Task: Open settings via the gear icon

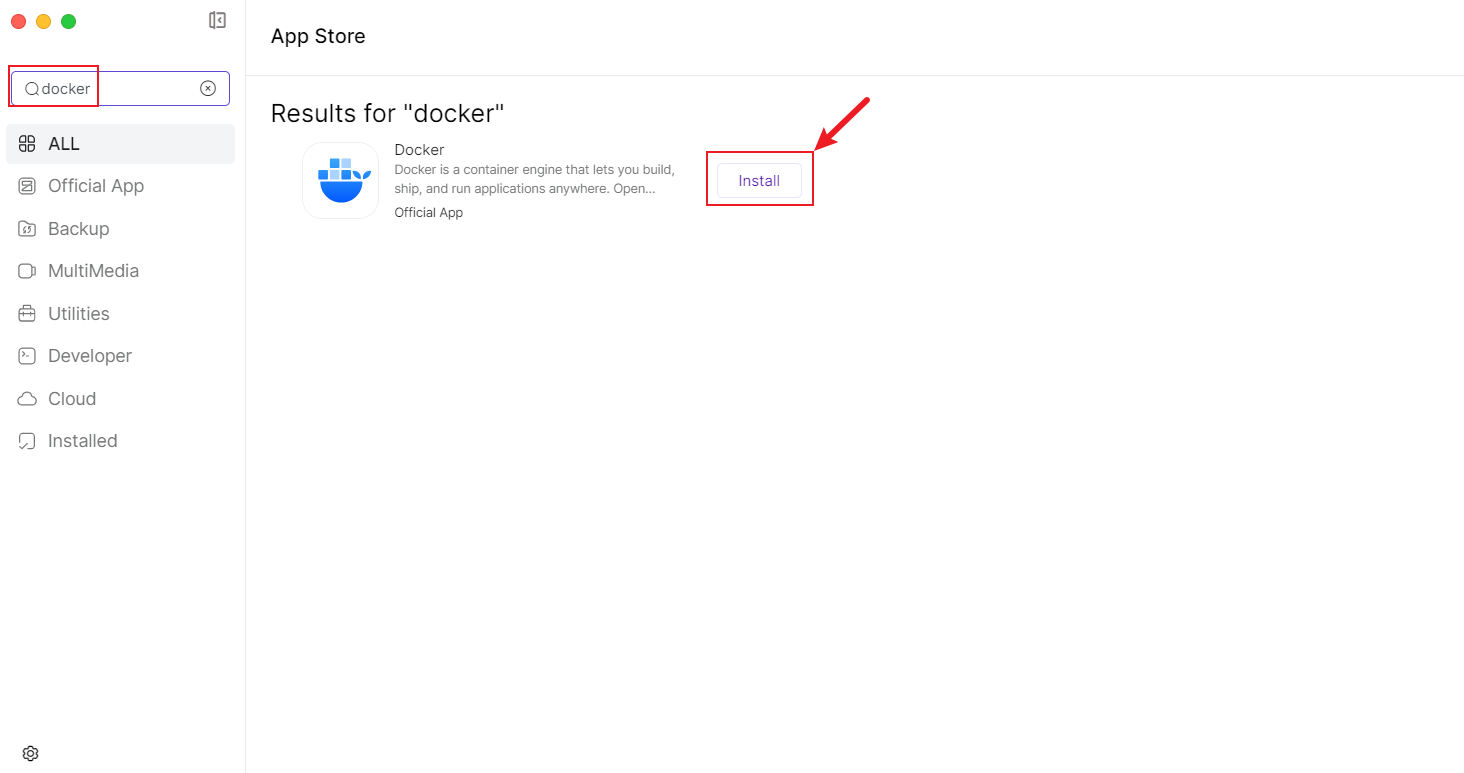Action: pyautogui.click(x=30, y=753)
